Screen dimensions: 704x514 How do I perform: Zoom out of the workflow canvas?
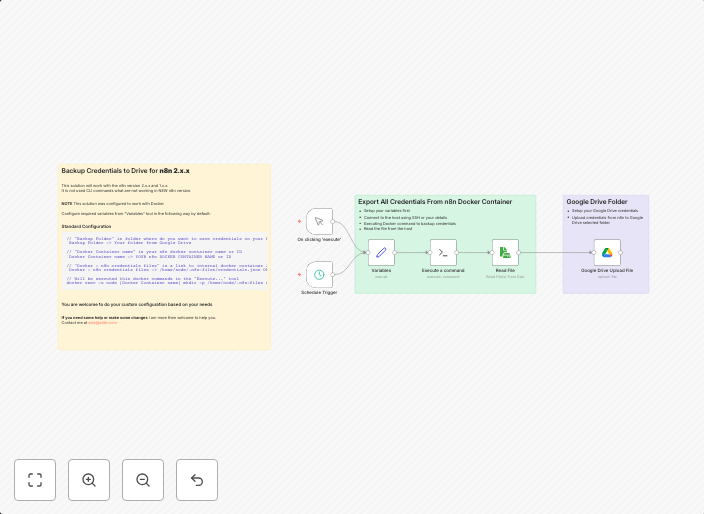143,480
